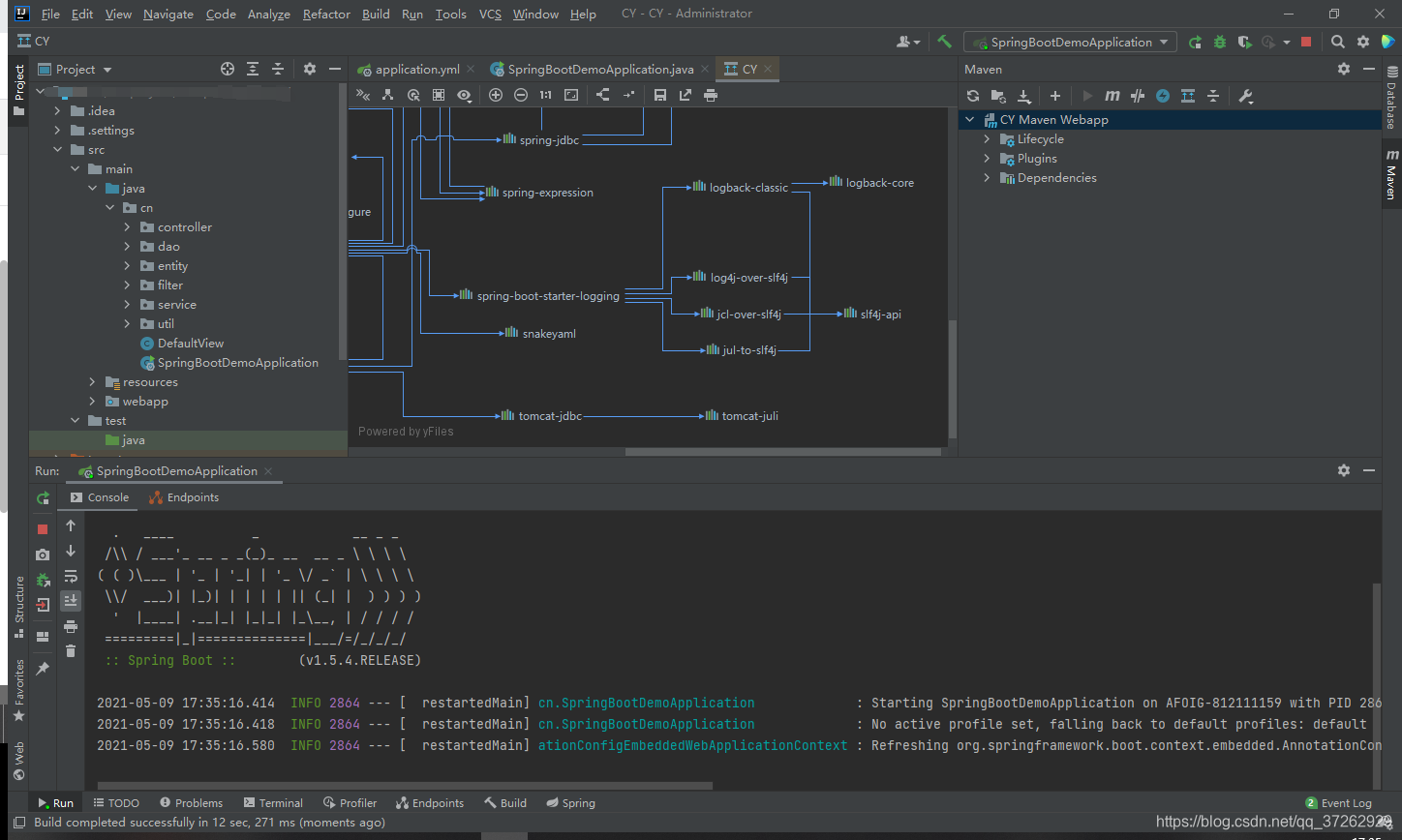
Task: Execute Maven goal using the m icon
Action: coord(1112,96)
